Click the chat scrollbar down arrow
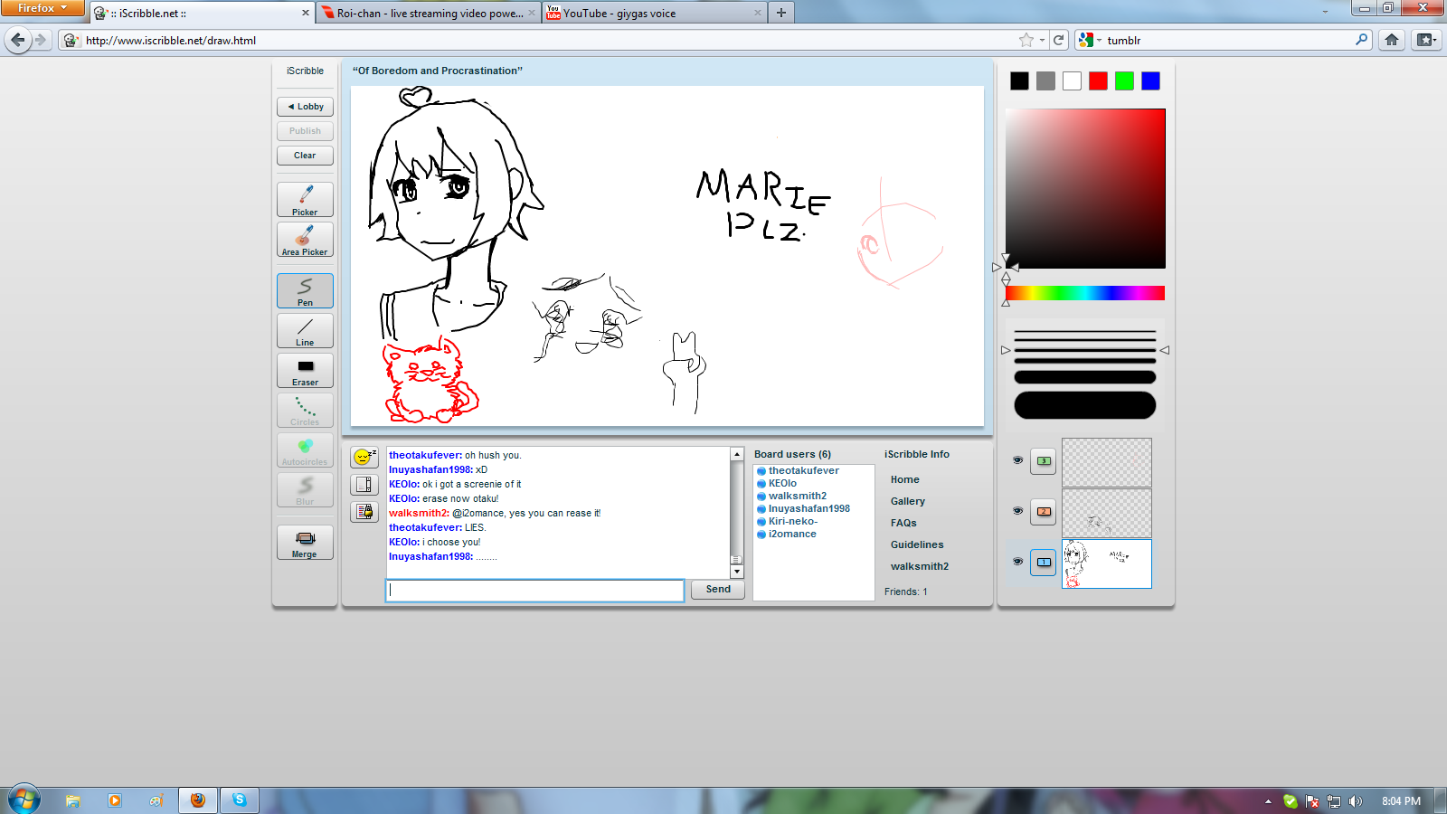 click(x=737, y=572)
